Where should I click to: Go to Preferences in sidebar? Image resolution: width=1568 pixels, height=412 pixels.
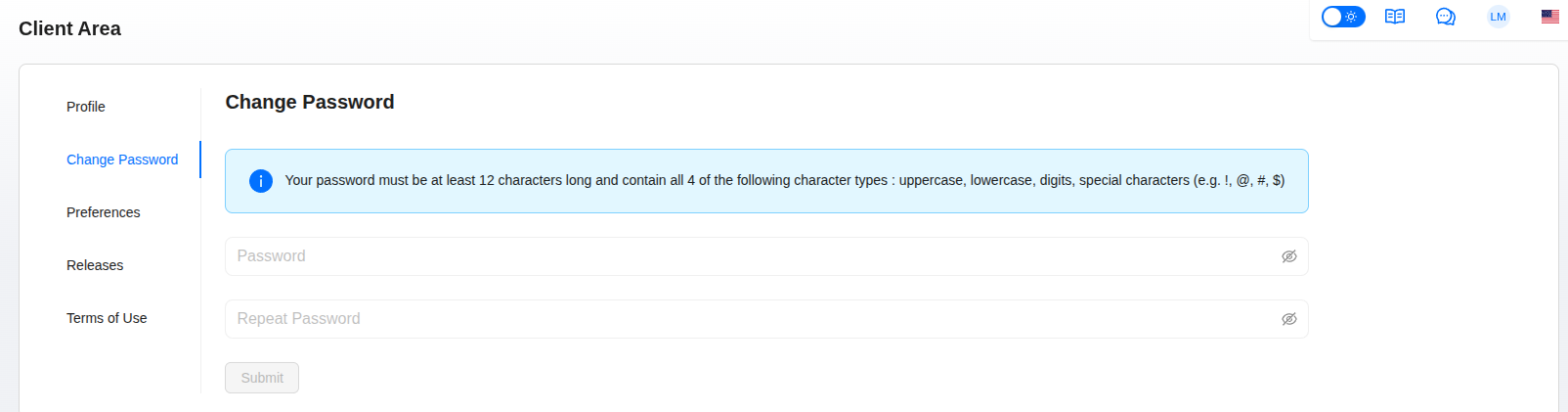click(x=104, y=212)
